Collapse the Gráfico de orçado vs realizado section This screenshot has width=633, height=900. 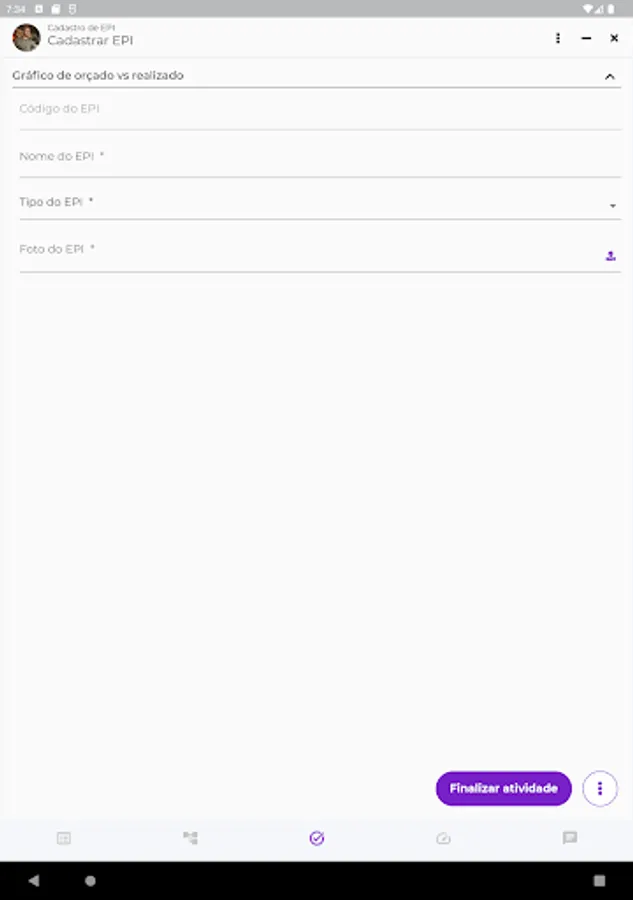[610, 76]
